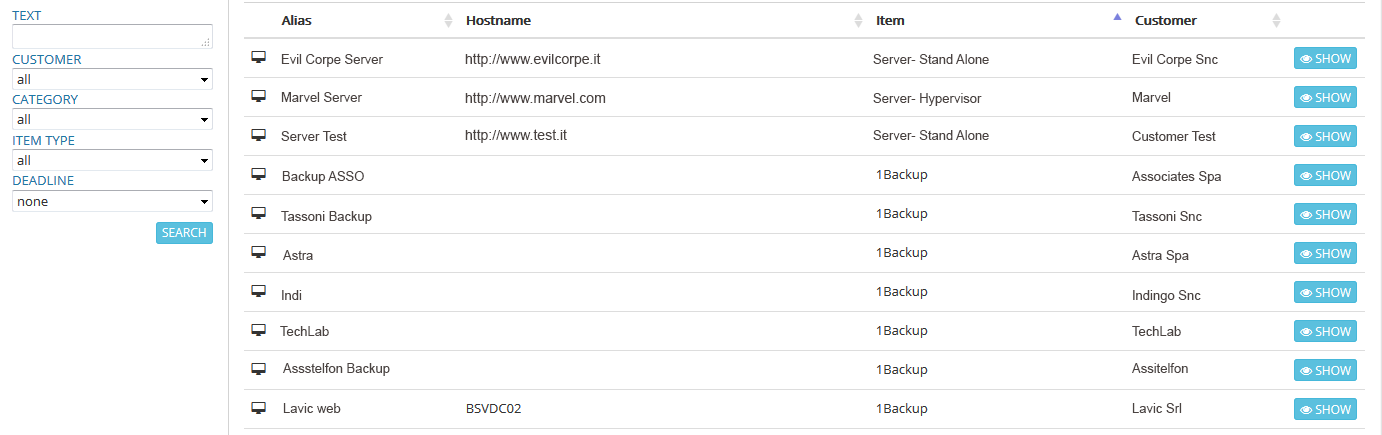Click the monitor icon beside Tassoni Backup
Screen dimensions: 1382x435
pyautogui.click(x=258, y=214)
